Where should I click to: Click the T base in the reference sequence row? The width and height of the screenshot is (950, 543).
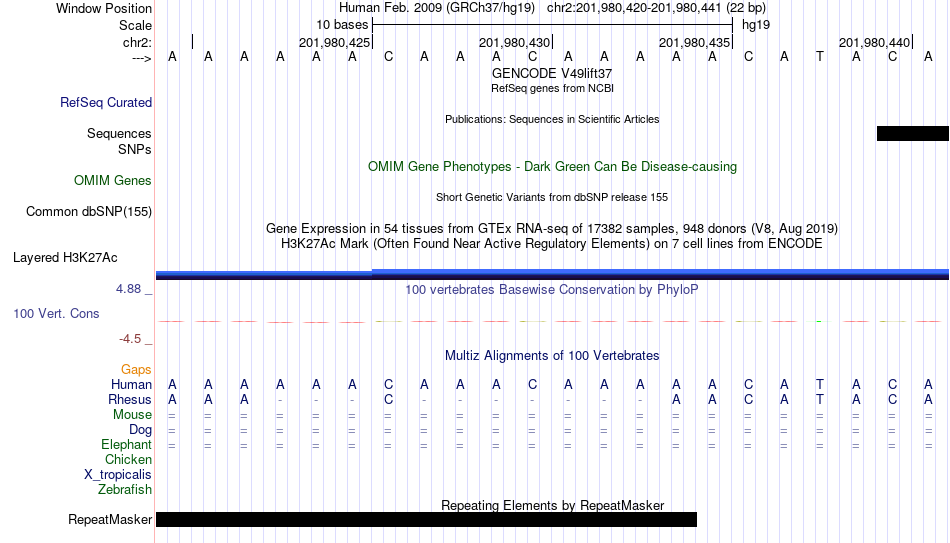(820, 57)
